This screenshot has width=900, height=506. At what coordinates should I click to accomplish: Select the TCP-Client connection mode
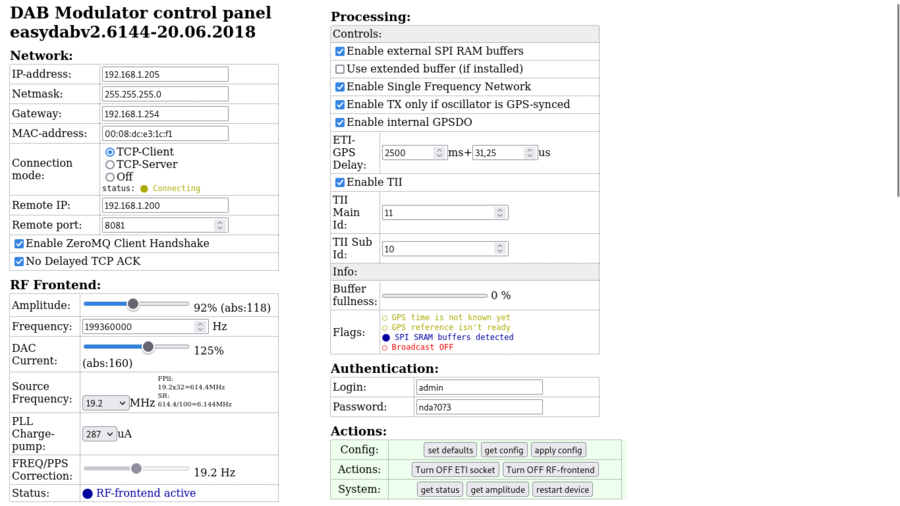[x=110, y=152]
